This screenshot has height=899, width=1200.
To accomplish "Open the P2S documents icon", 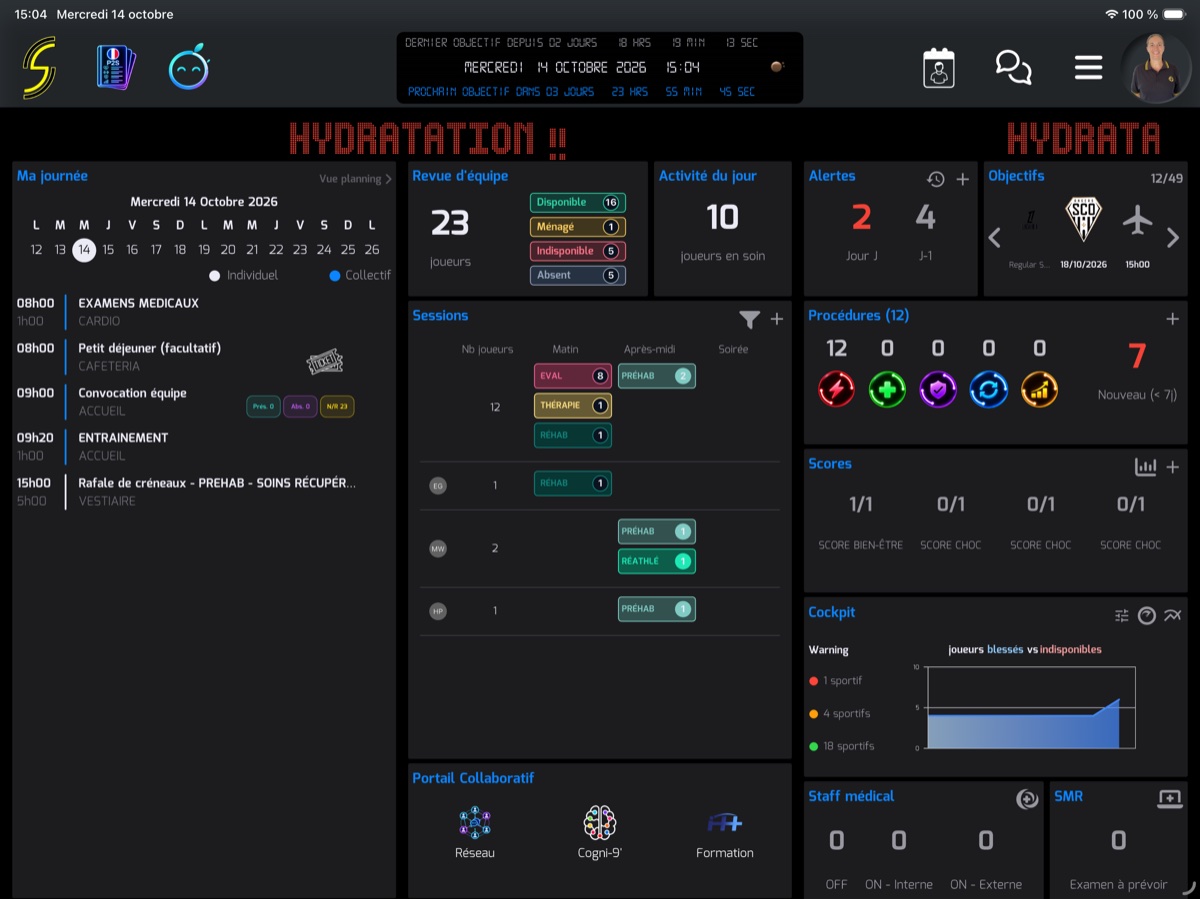I will 116,68.
